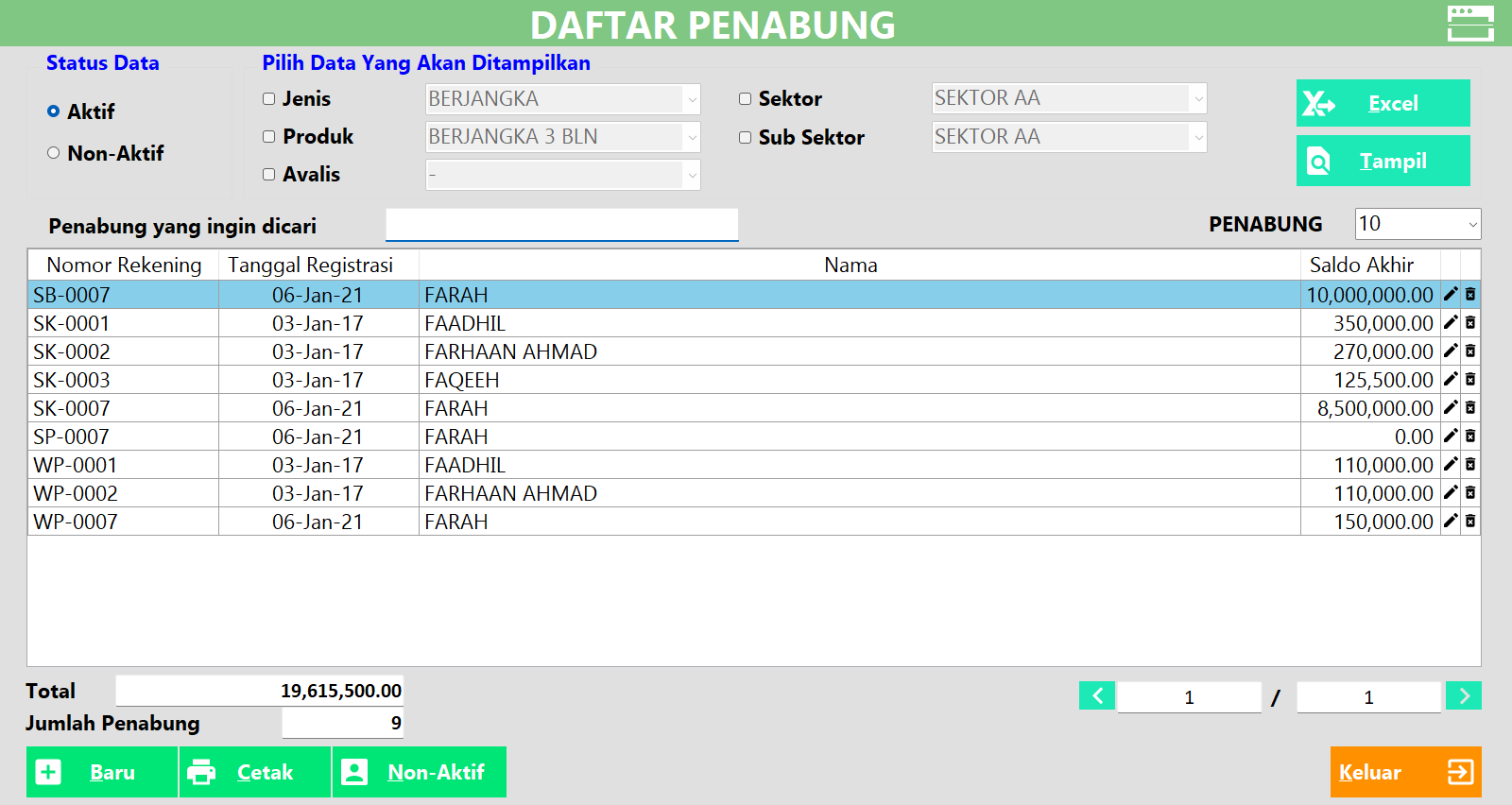Enable the Jenis filter checkbox

(x=269, y=99)
